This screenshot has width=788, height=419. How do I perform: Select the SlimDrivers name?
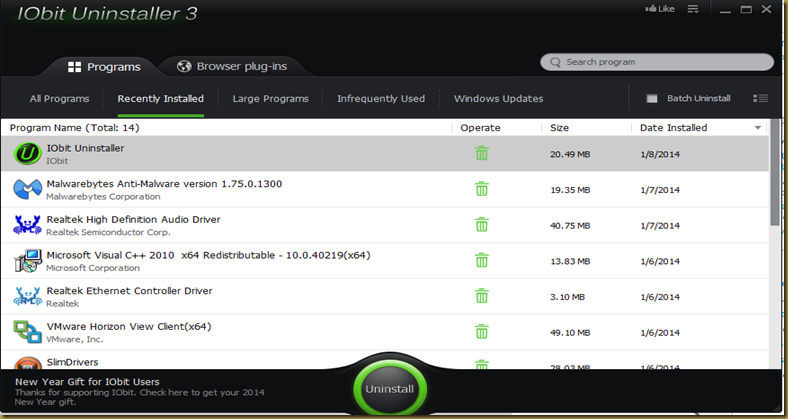72,362
